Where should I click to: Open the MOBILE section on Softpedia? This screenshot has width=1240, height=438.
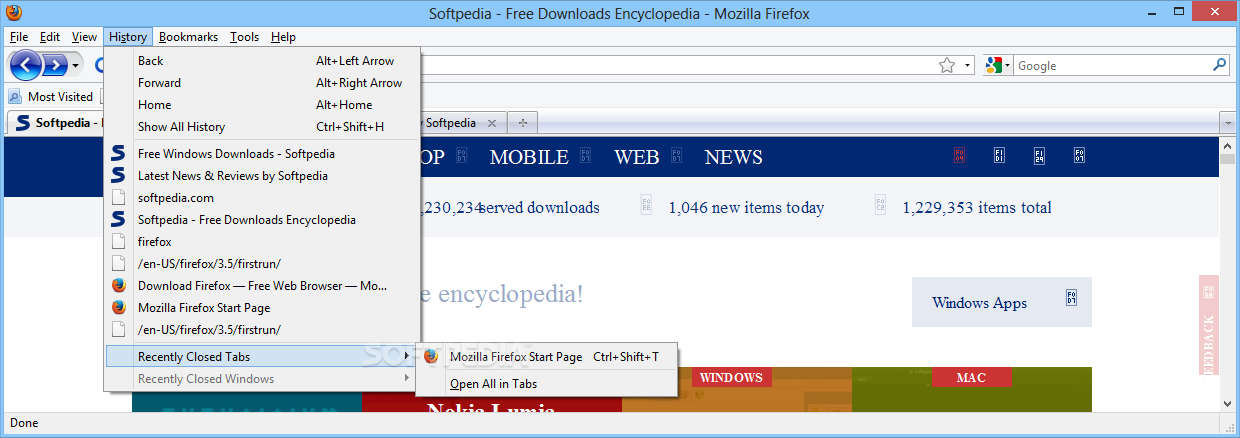tap(529, 157)
